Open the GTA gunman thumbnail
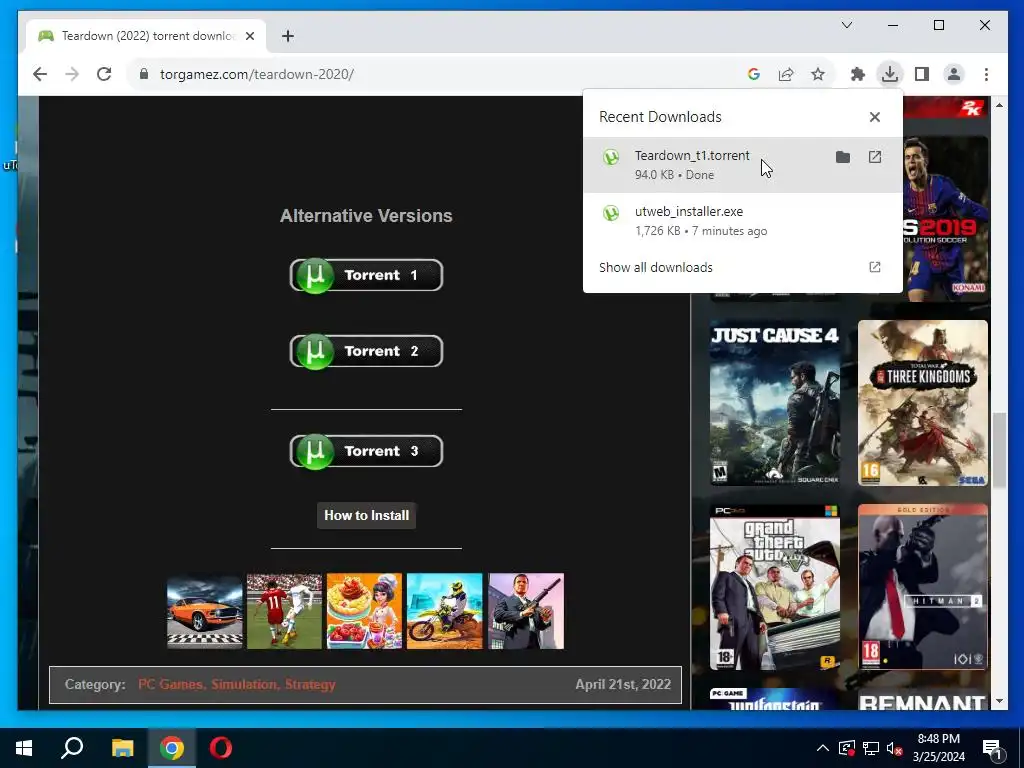 pyautogui.click(x=526, y=611)
